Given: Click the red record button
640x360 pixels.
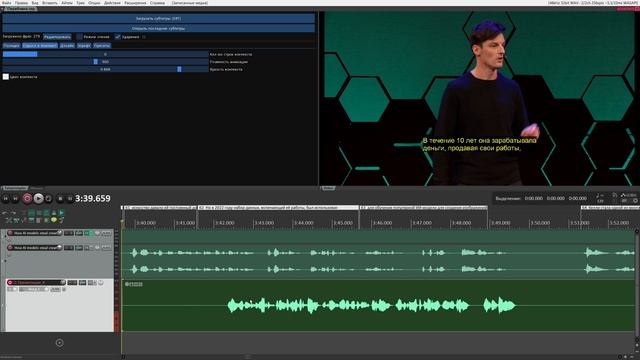Looking at the screenshot, I should (x=27, y=198).
